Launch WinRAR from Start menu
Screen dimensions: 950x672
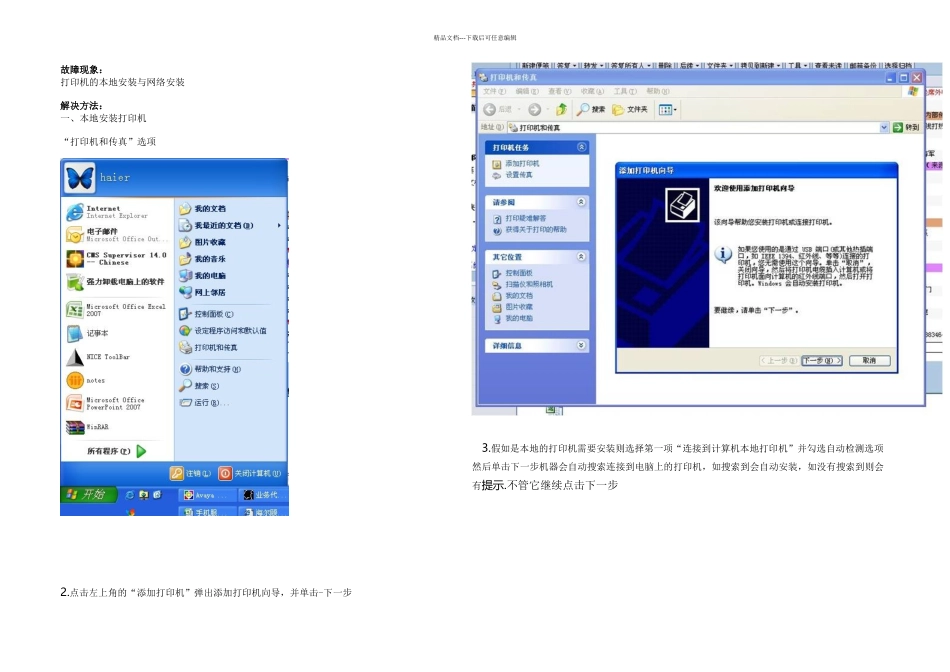point(88,427)
